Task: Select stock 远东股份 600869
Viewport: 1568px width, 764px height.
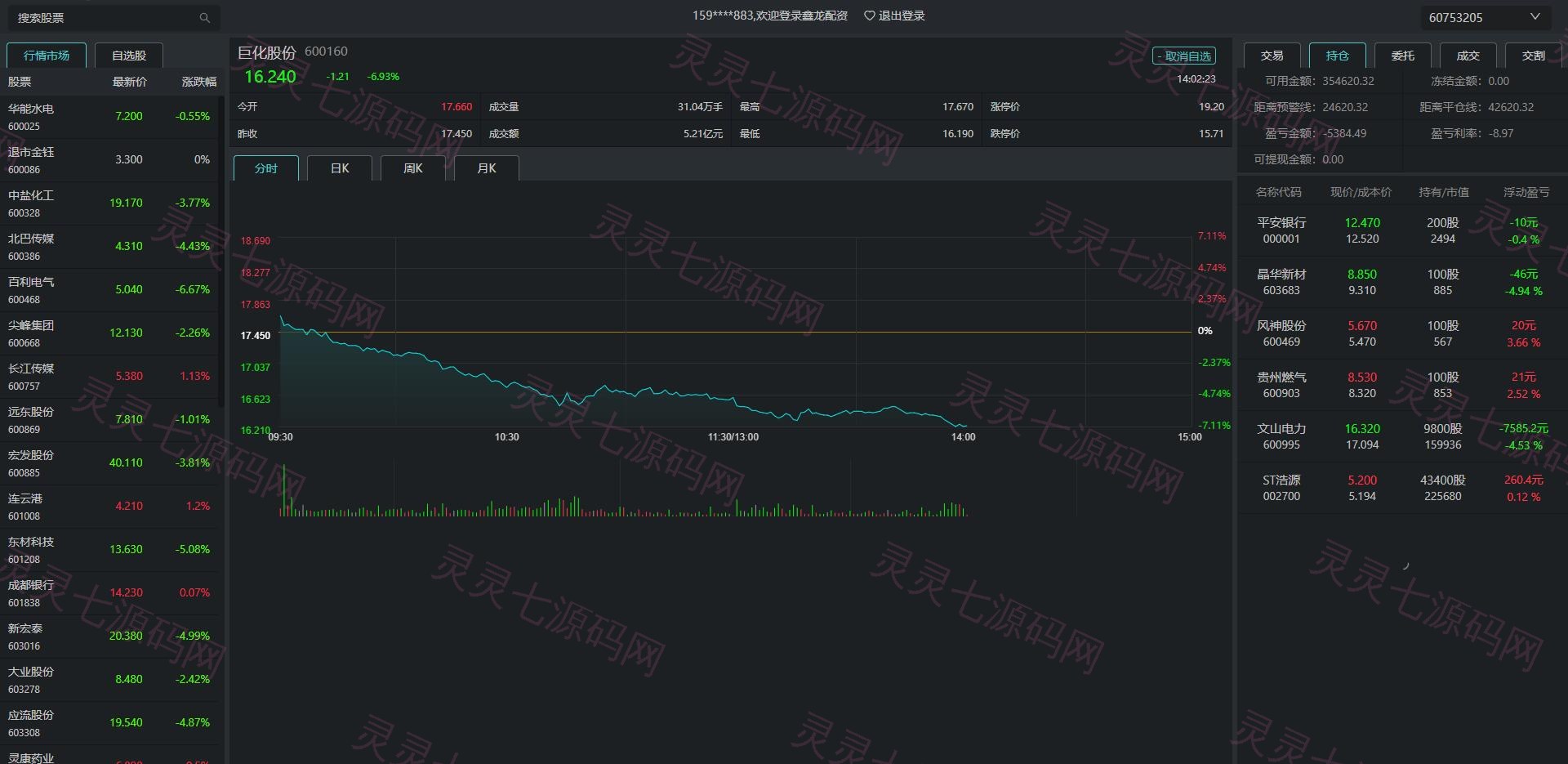Action: (x=109, y=420)
